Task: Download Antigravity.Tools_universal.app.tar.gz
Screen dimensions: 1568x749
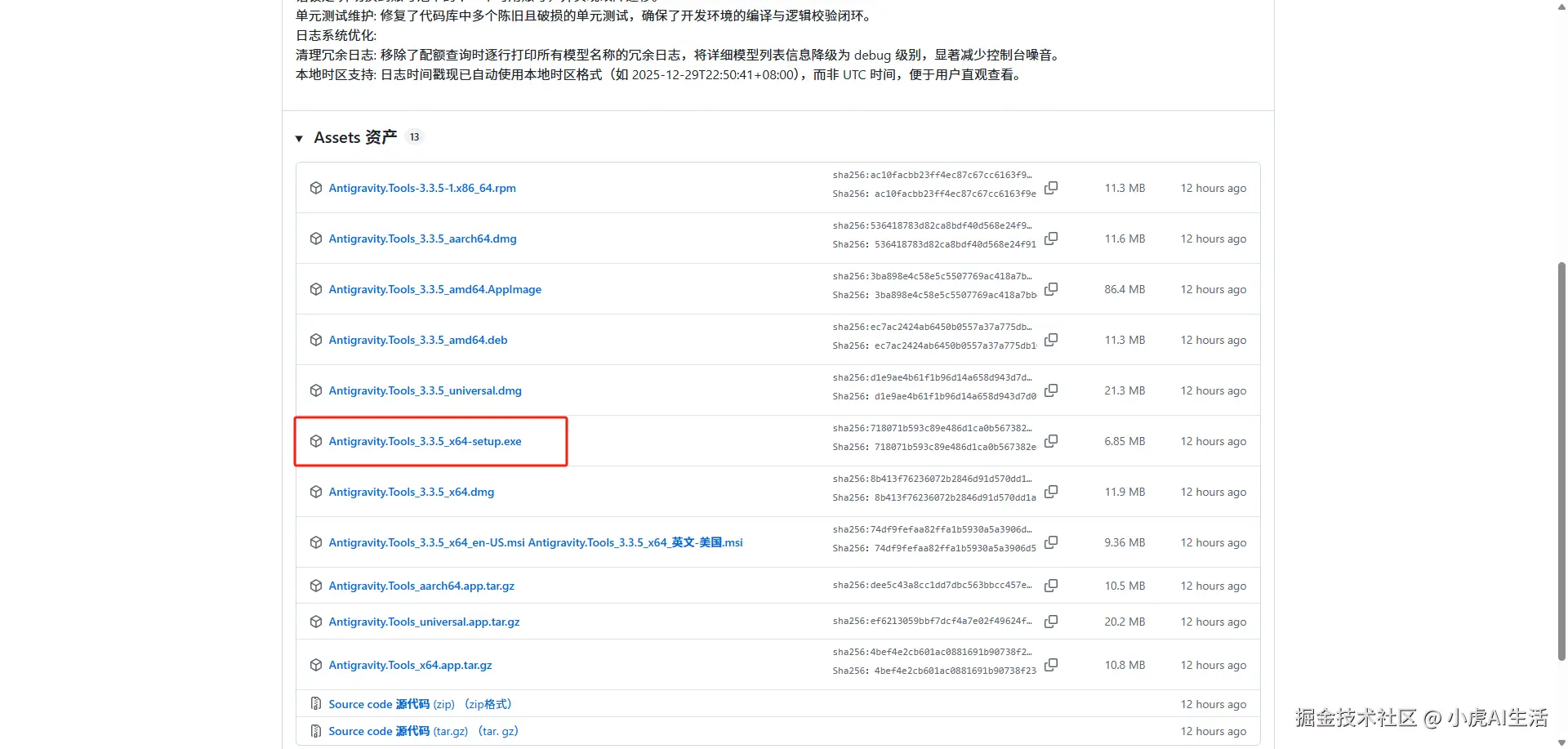Action: pyautogui.click(x=425, y=622)
